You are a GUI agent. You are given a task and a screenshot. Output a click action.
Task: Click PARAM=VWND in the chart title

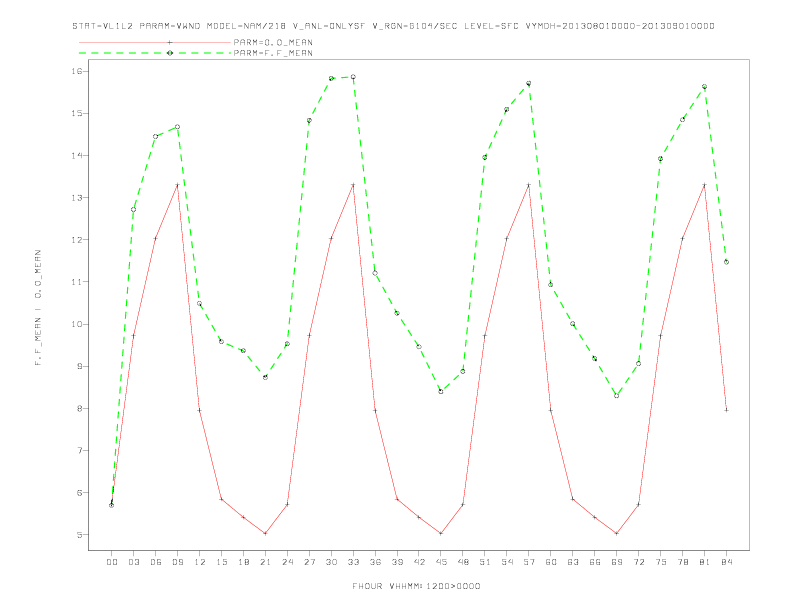(170, 26)
